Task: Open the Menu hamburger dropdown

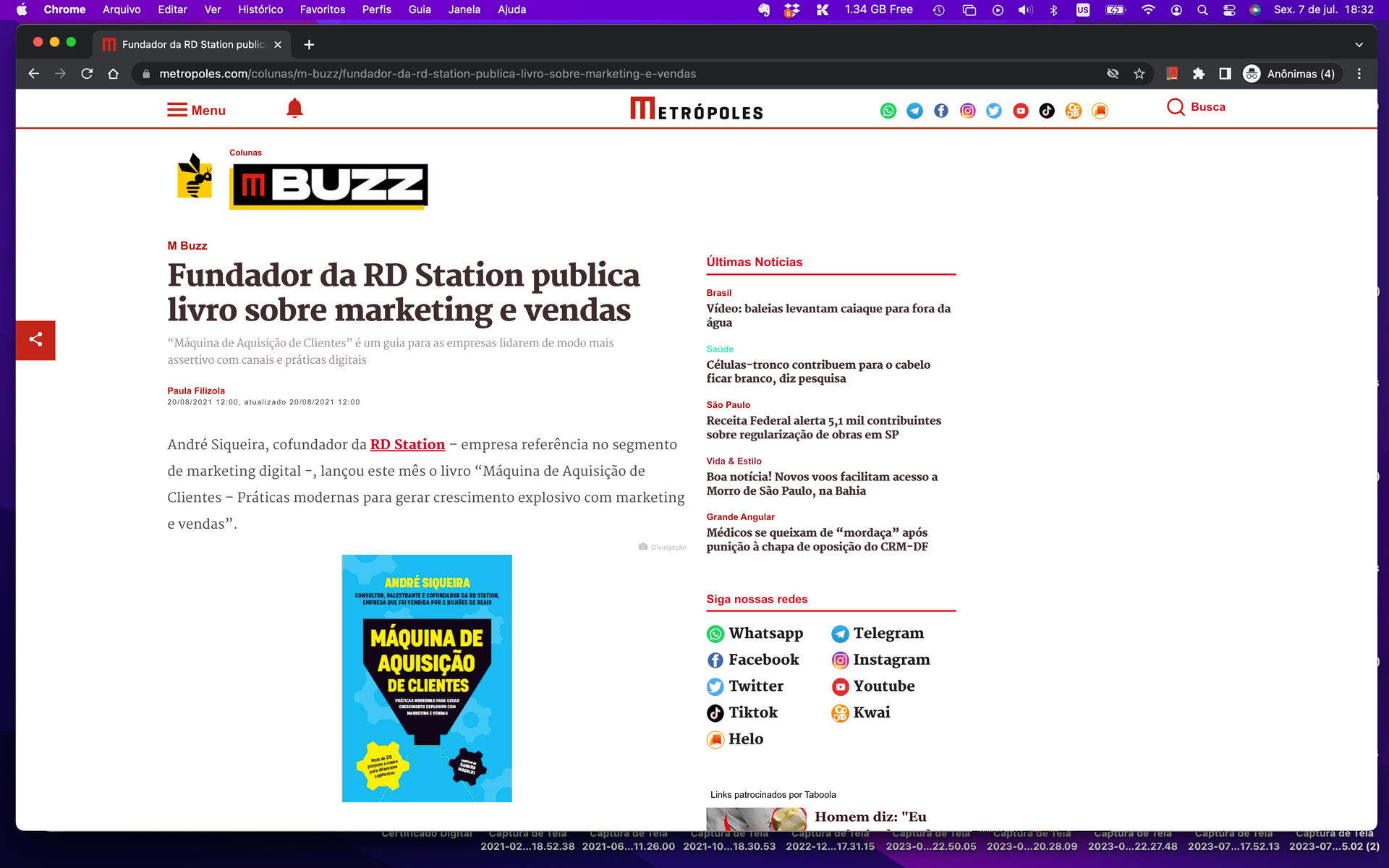Action: click(197, 110)
